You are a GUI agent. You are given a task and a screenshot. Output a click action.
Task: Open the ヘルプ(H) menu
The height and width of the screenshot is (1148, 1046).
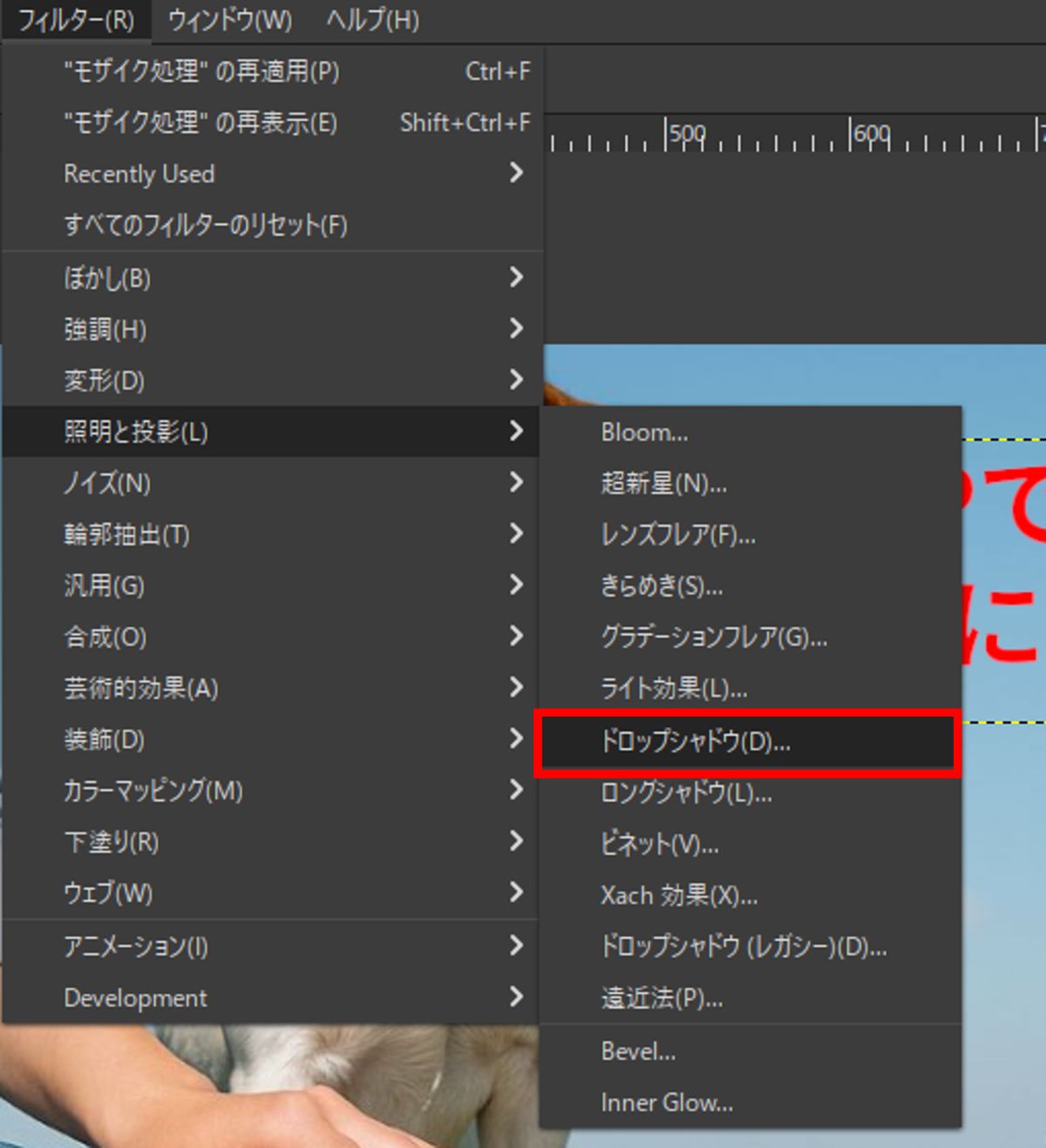[372, 20]
